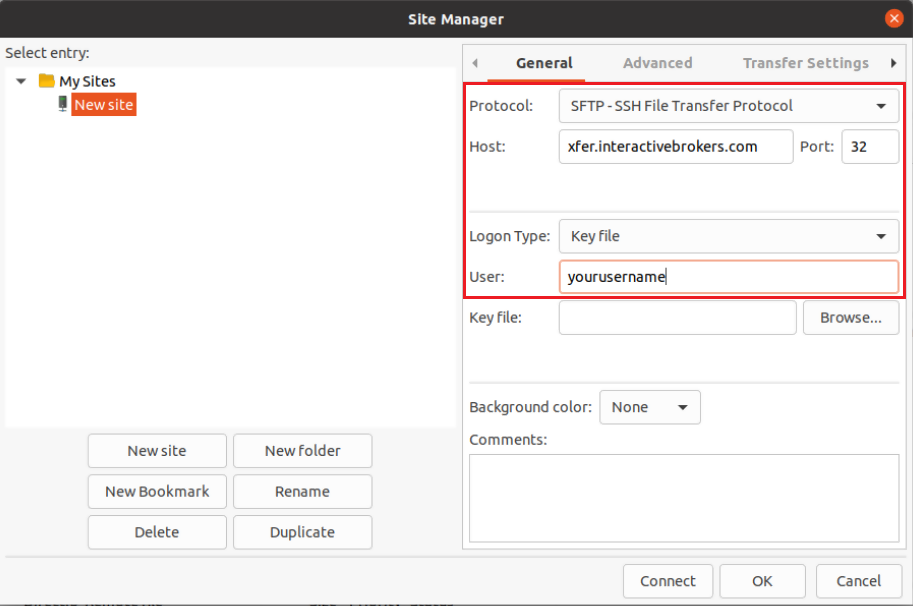913x606 pixels.
Task: Click the server icon beside New site
Action: point(62,104)
